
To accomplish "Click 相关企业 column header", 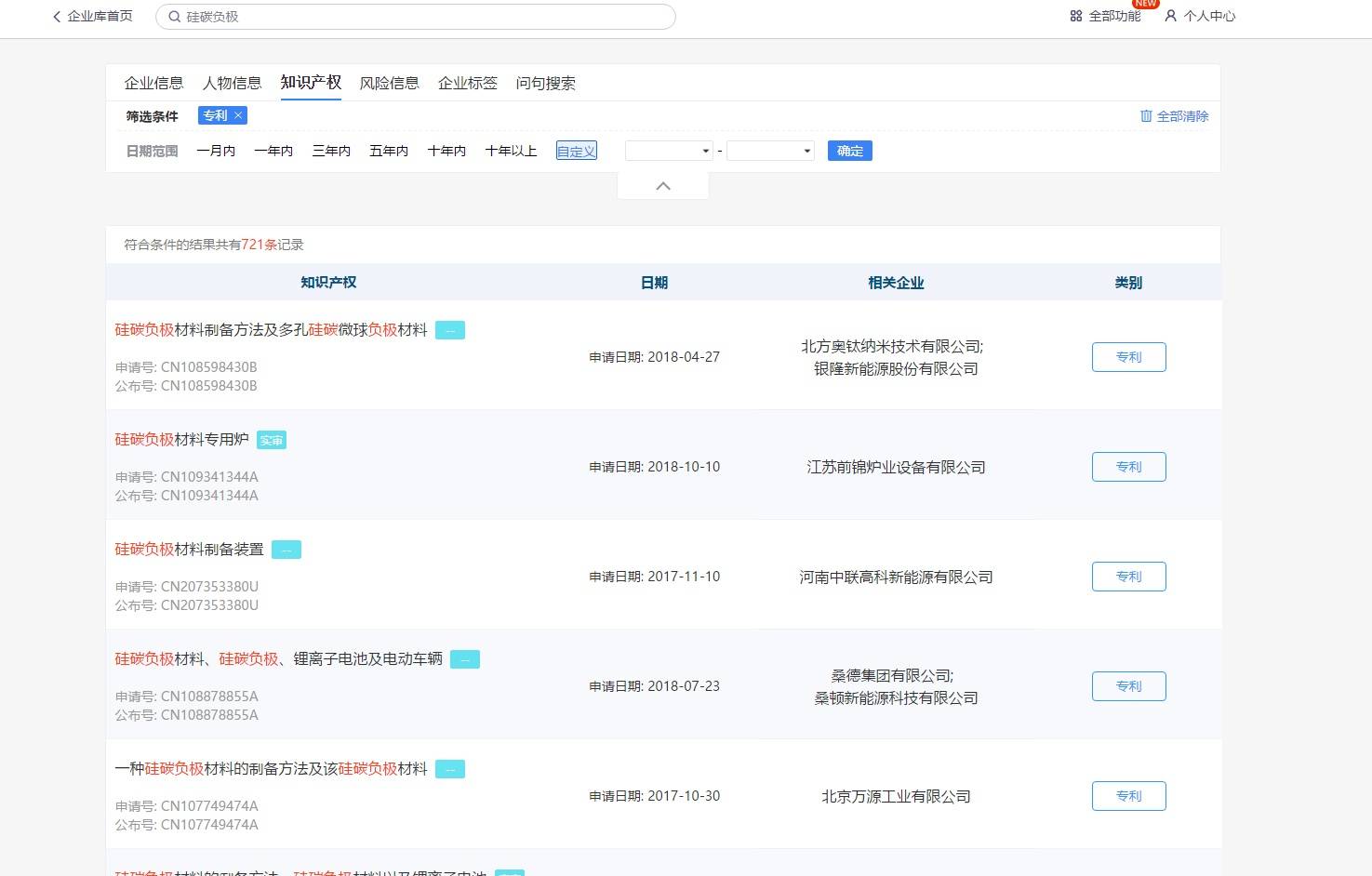I will pyautogui.click(x=896, y=282).
